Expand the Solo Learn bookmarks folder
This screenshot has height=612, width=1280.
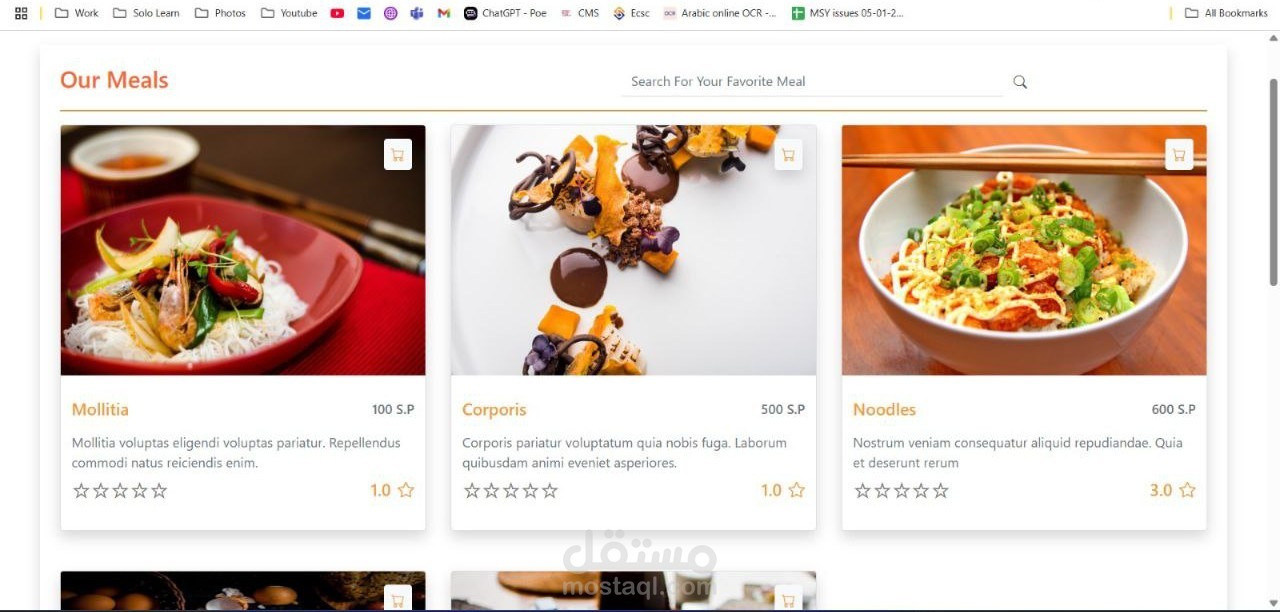point(146,13)
